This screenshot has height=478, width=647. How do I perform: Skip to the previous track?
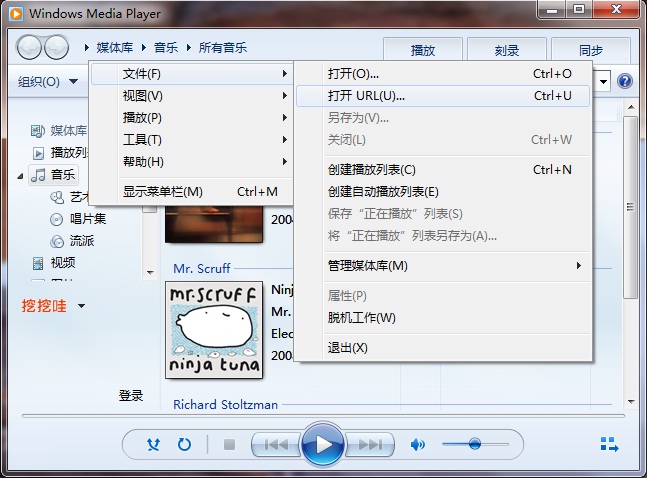coord(276,444)
